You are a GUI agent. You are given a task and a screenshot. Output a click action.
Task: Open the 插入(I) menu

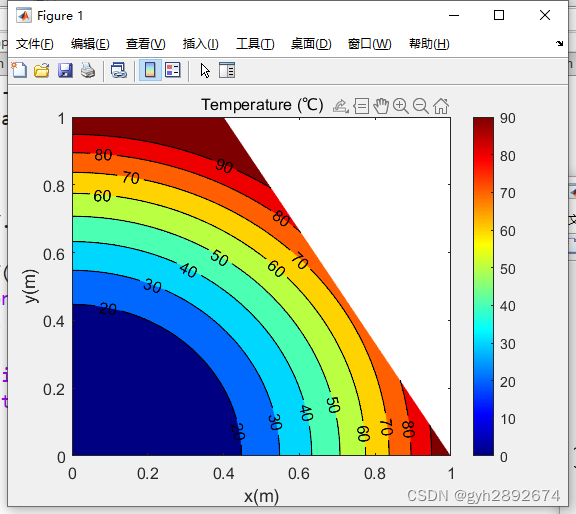201,44
